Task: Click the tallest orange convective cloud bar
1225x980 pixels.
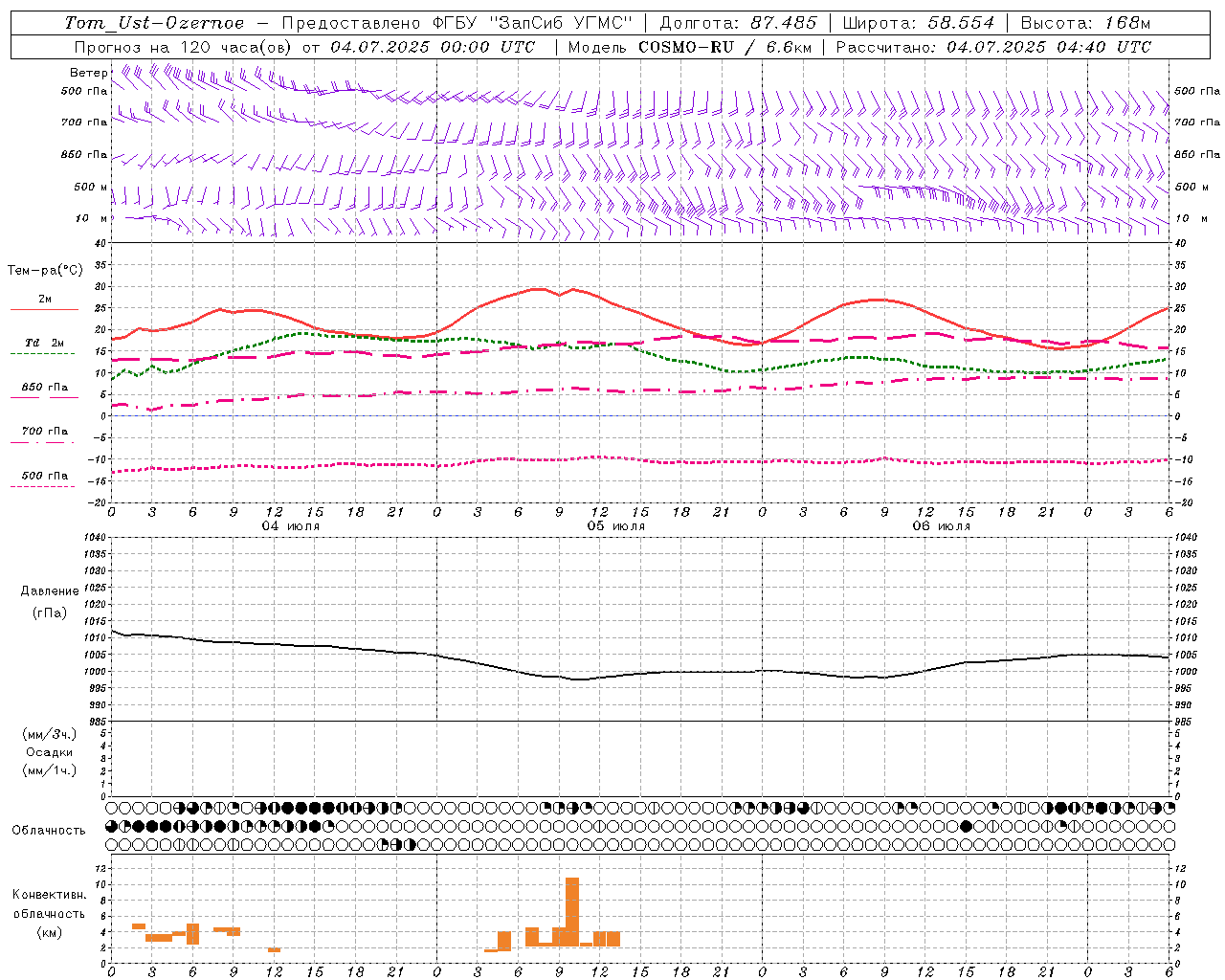Action: pyautogui.click(x=572, y=912)
